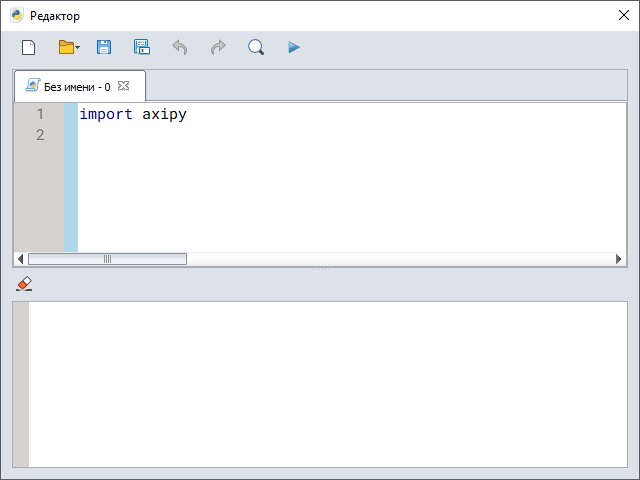The height and width of the screenshot is (480, 640).
Task: Open a file using the folder icon
Action: (x=66, y=47)
